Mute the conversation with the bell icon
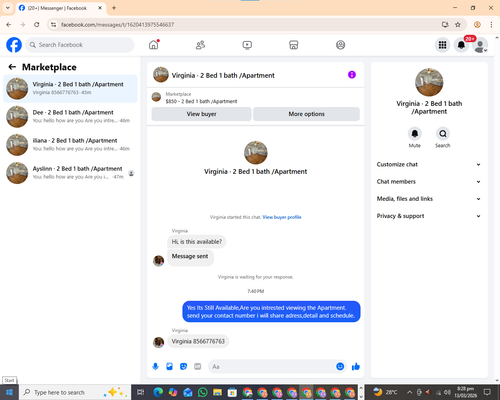The height and width of the screenshot is (400, 500). (x=415, y=134)
